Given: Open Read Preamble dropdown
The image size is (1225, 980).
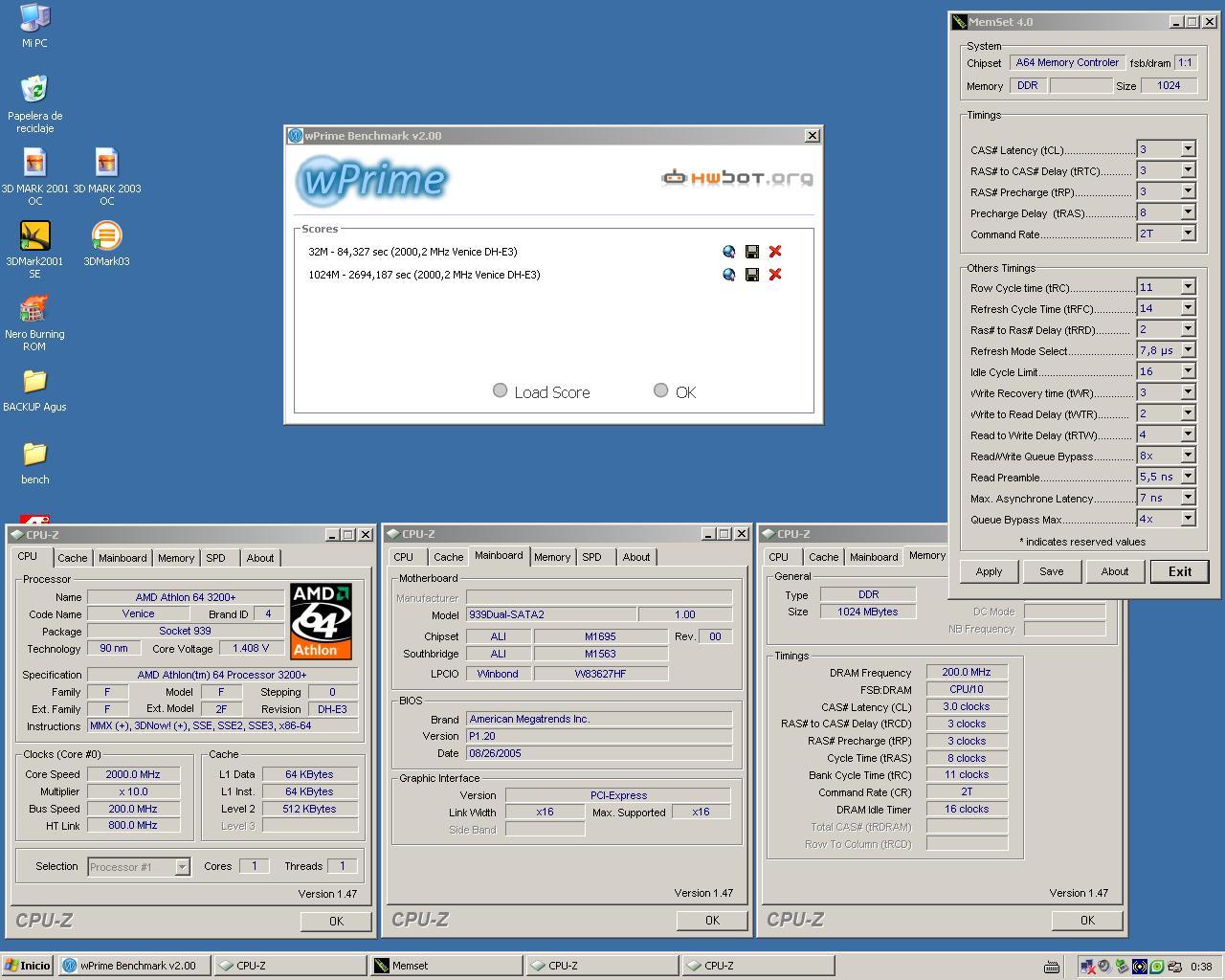Looking at the screenshot, I should (1188, 477).
